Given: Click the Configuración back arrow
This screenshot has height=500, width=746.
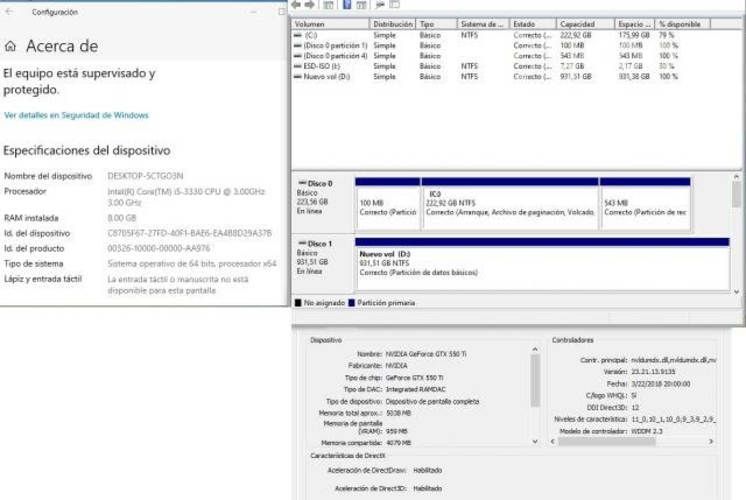Looking at the screenshot, I should [9, 12].
